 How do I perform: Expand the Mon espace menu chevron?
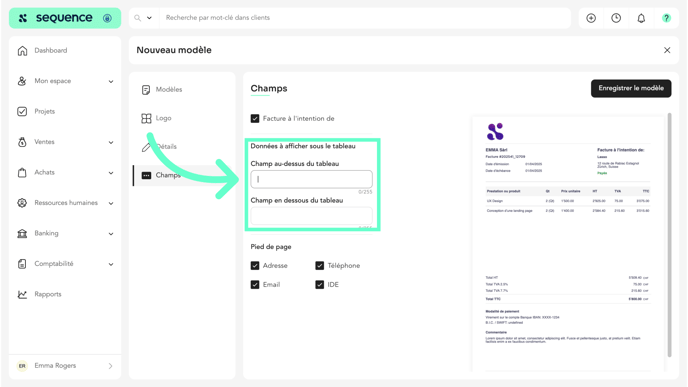[x=111, y=82]
